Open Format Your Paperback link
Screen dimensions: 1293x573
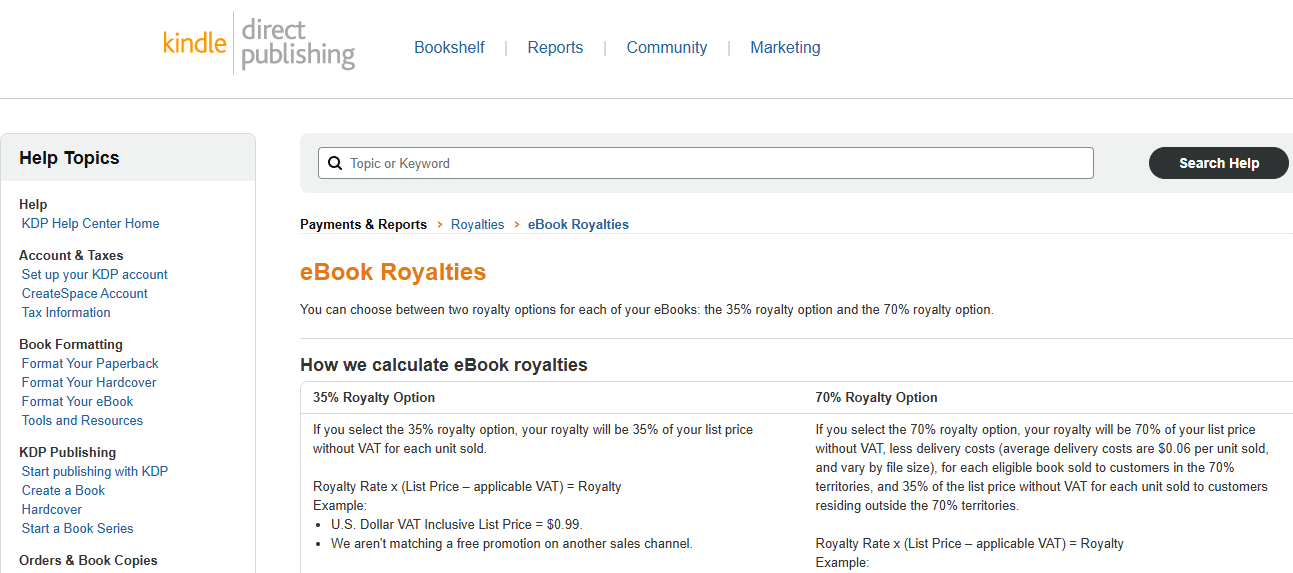[x=90, y=363]
